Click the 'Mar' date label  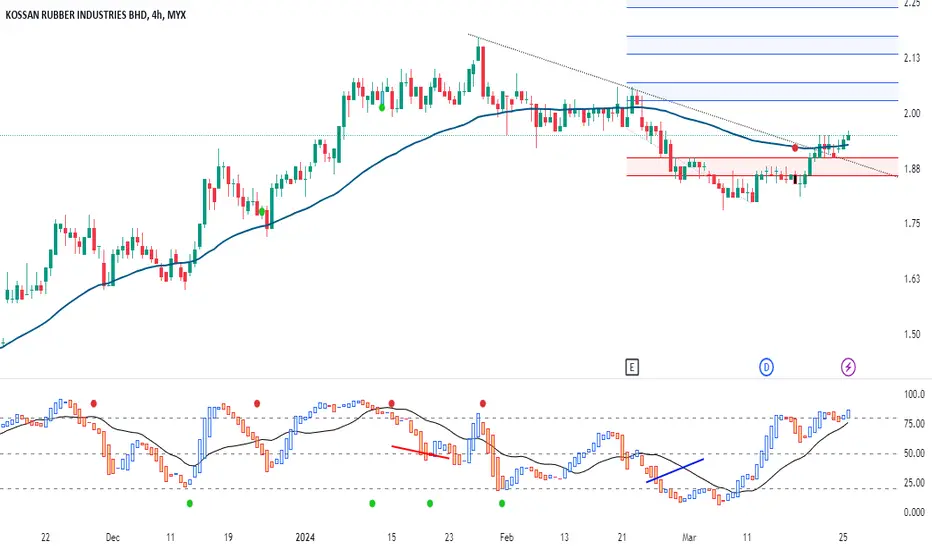tap(689, 538)
